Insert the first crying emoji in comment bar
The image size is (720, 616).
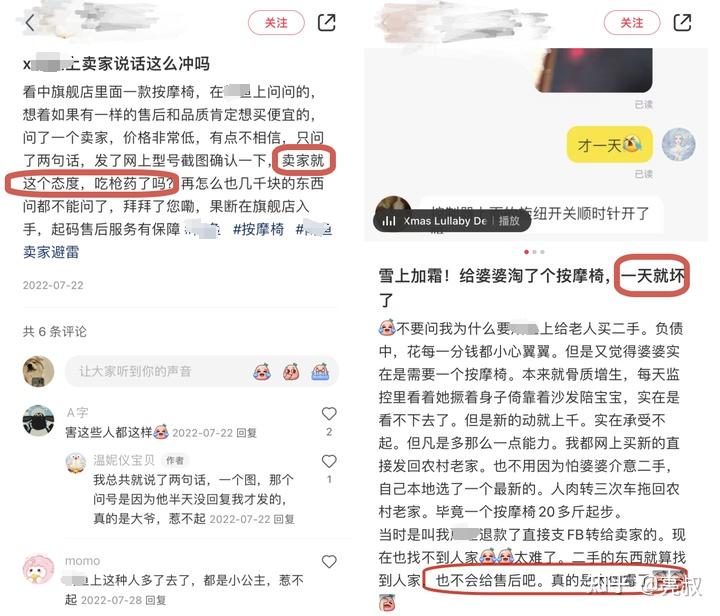(262, 372)
